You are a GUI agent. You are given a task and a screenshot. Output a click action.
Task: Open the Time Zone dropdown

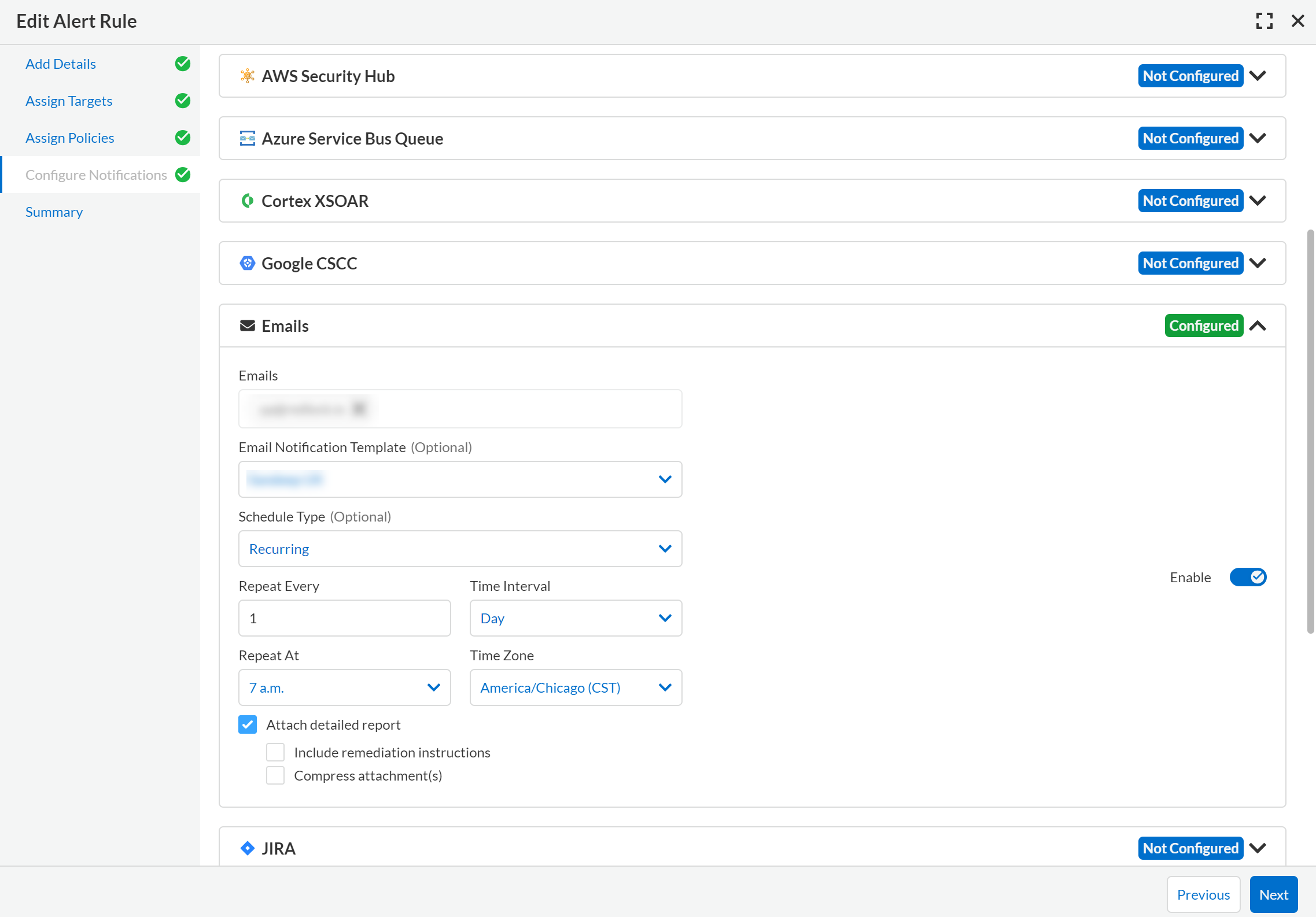(x=576, y=687)
